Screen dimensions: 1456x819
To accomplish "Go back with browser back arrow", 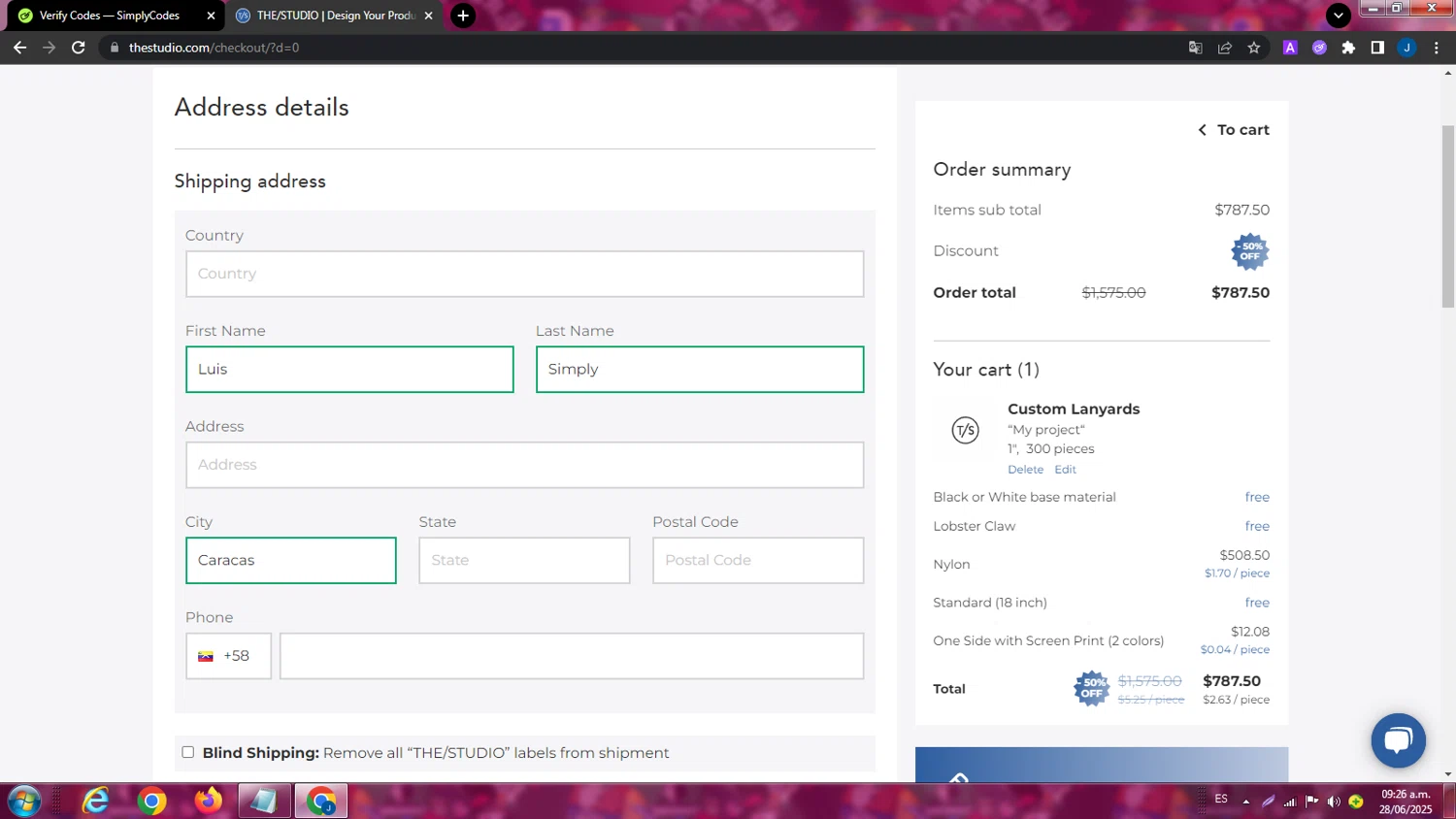I will 19,48.
